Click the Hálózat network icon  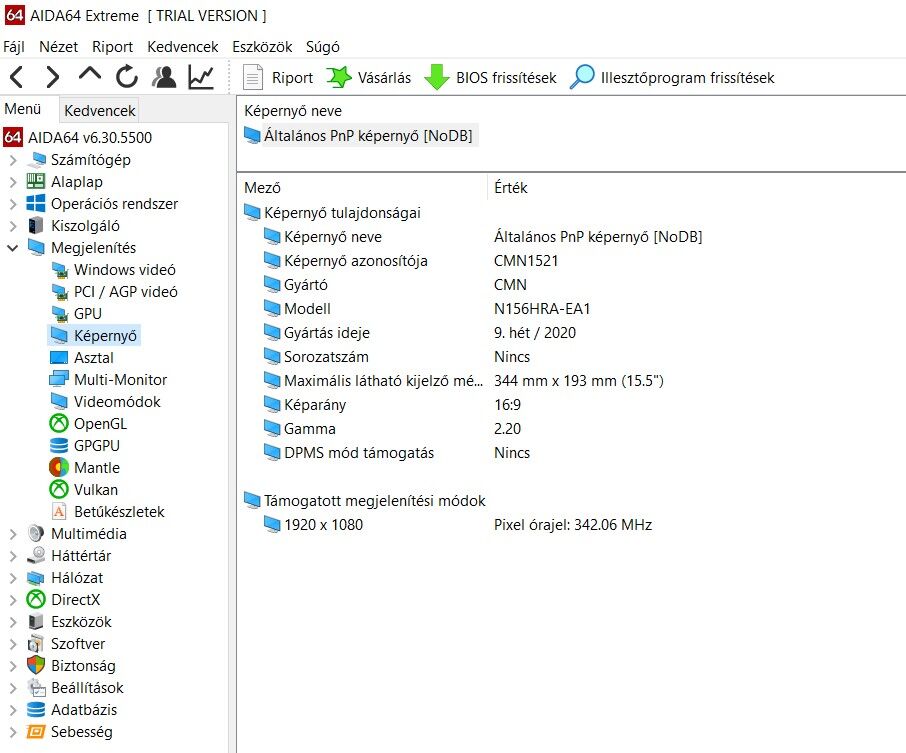pos(36,578)
